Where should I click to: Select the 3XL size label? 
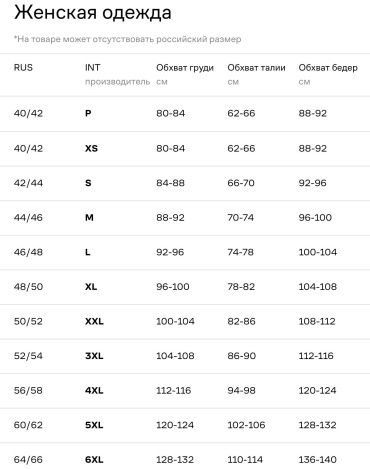pyautogui.click(x=94, y=356)
